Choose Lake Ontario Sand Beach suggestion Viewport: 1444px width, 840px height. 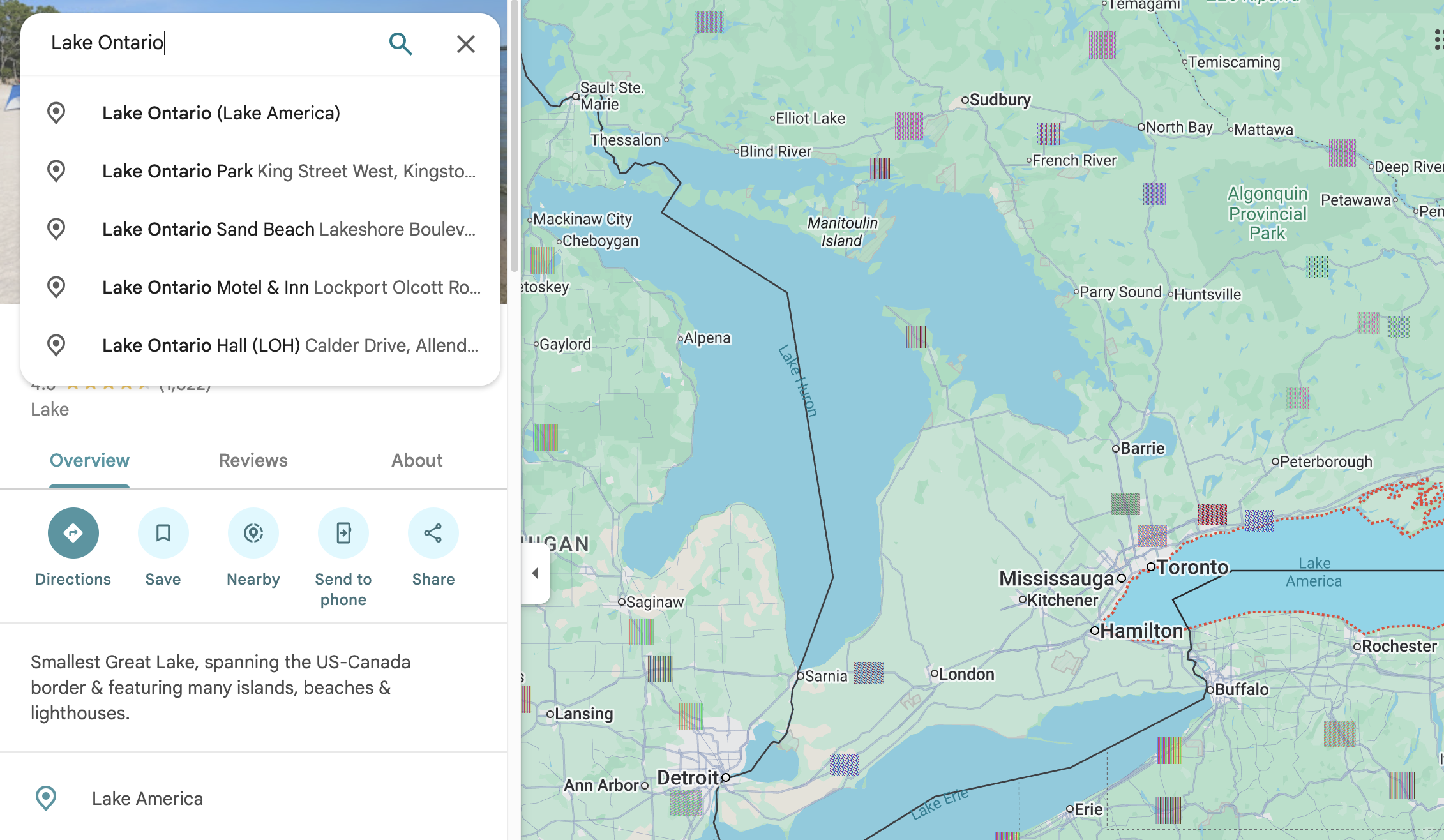[x=260, y=229]
